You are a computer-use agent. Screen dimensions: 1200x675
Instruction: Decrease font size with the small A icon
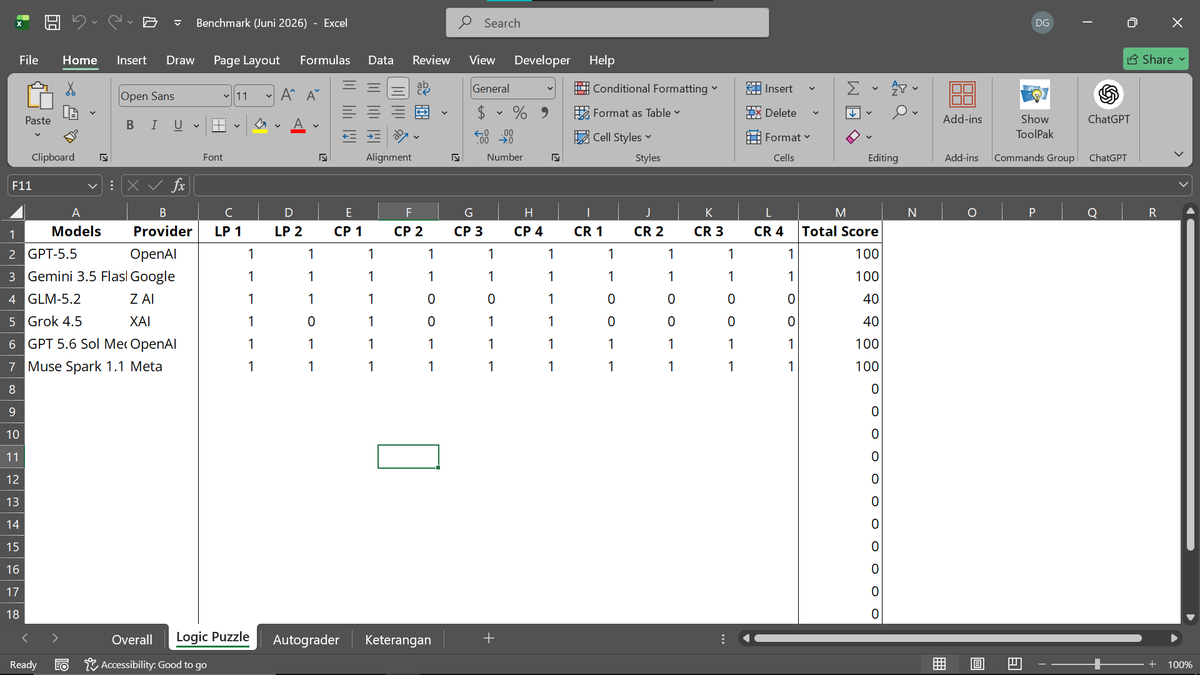[311, 95]
